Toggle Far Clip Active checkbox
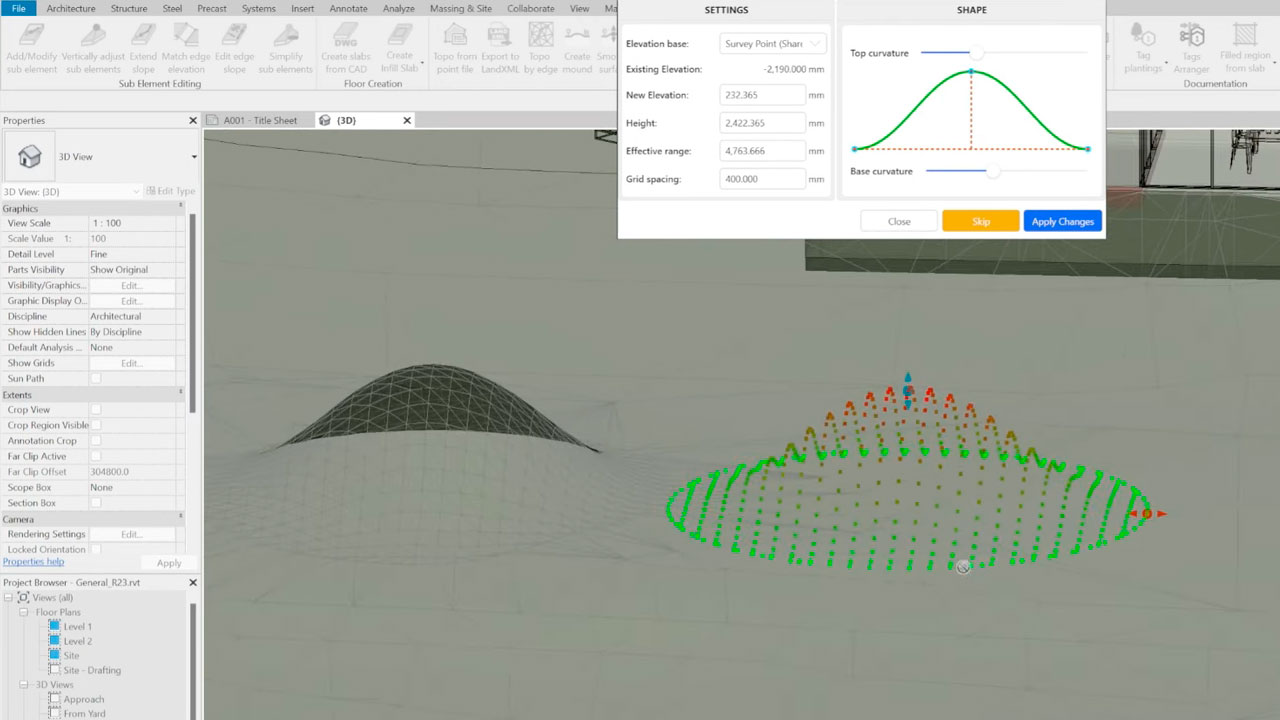 (x=96, y=456)
